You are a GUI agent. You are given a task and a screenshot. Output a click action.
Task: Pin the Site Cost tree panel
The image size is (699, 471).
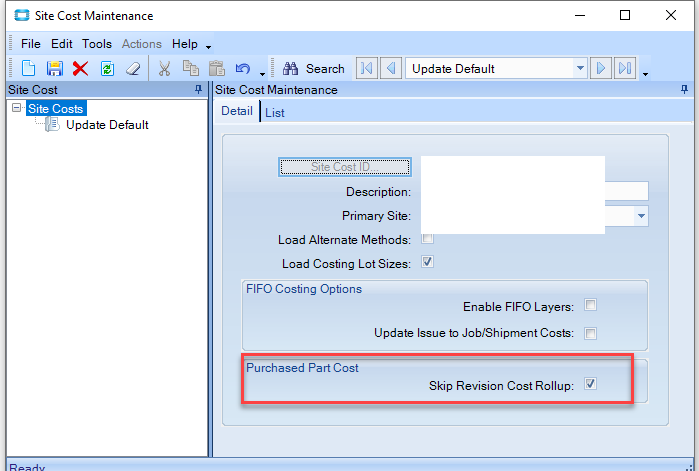198,90
